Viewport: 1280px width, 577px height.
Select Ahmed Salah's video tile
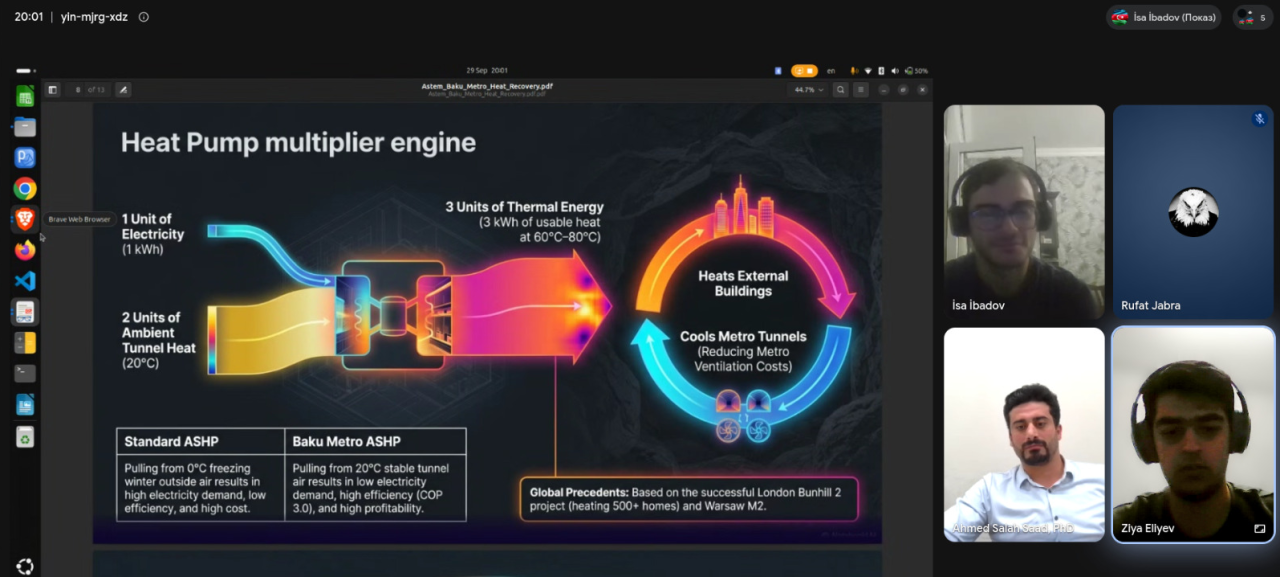tap(1024, 435)
